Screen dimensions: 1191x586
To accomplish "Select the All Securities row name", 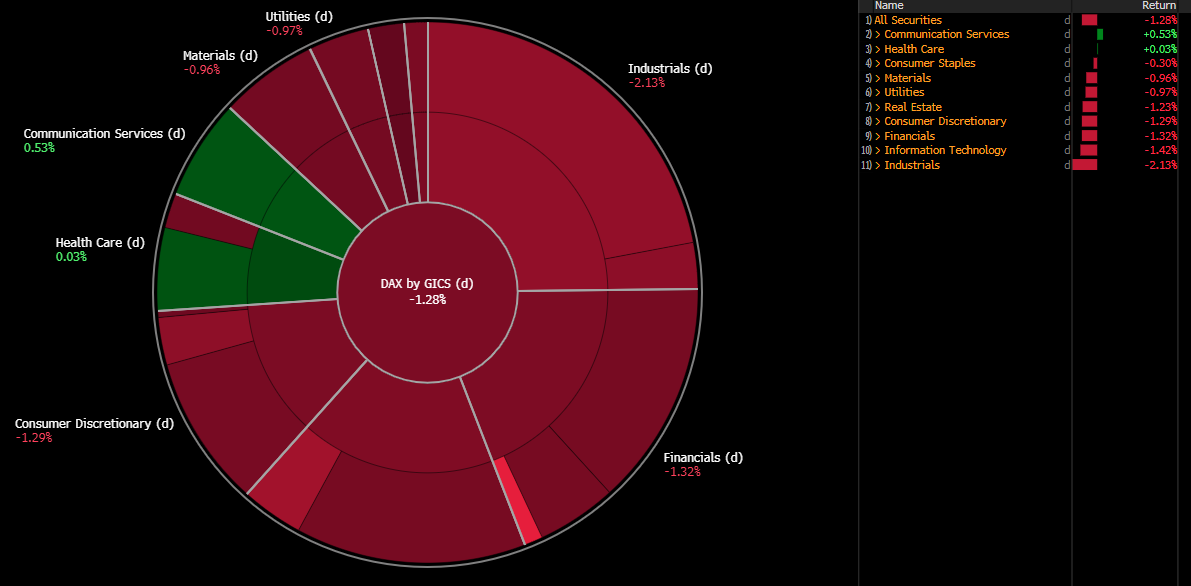I will [908, 20].
